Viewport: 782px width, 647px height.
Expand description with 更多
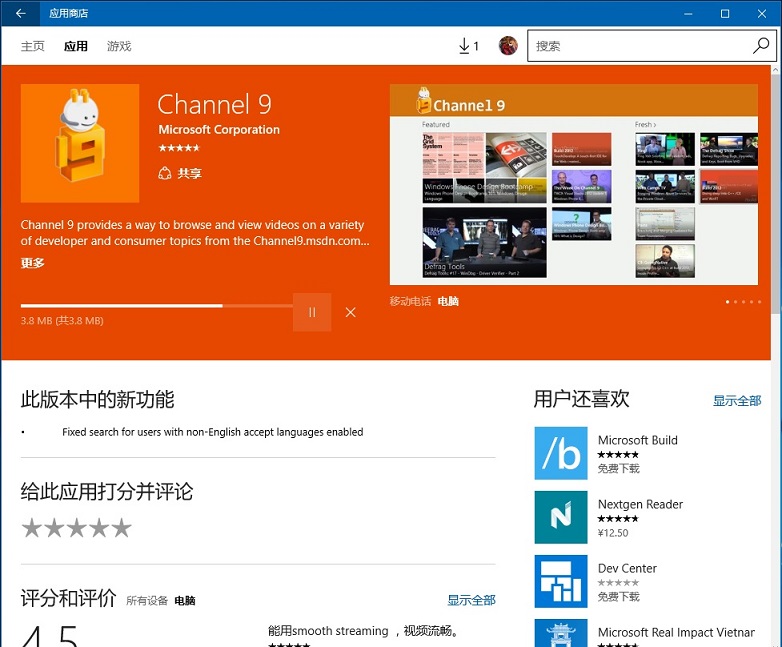33,263
